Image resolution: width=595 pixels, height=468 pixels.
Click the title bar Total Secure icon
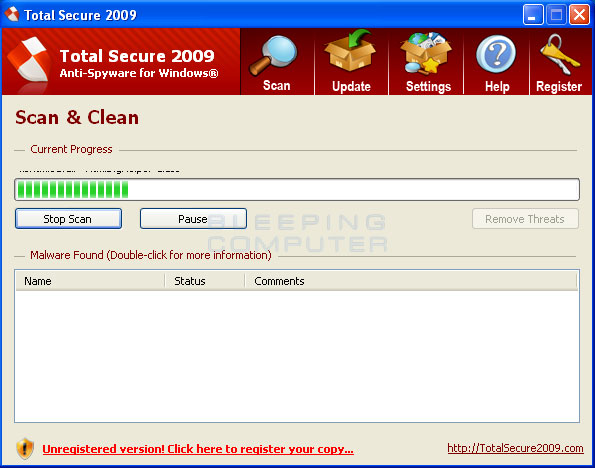click(x=12, y=14)
